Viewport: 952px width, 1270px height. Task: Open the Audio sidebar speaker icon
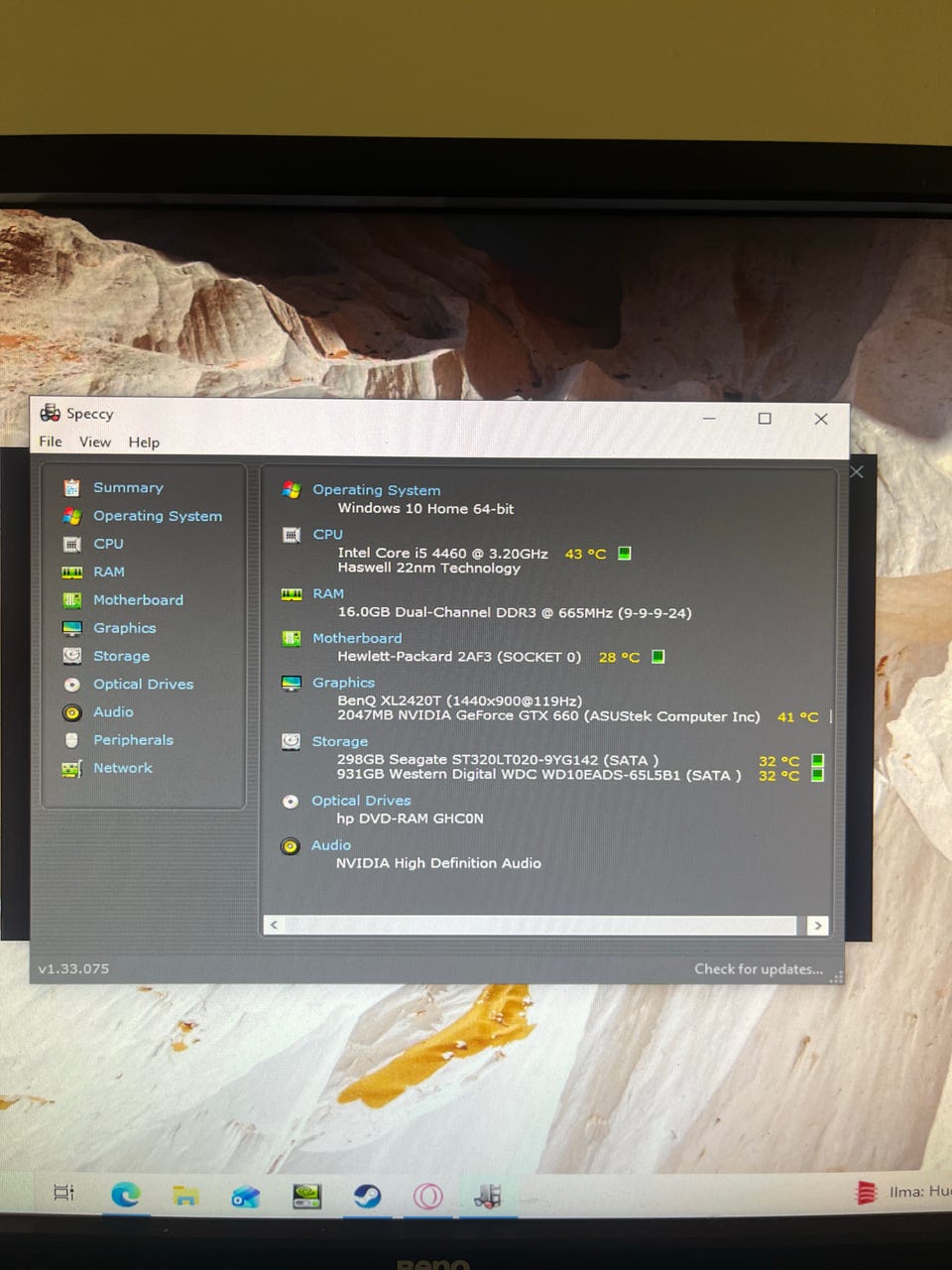[71, 712]
